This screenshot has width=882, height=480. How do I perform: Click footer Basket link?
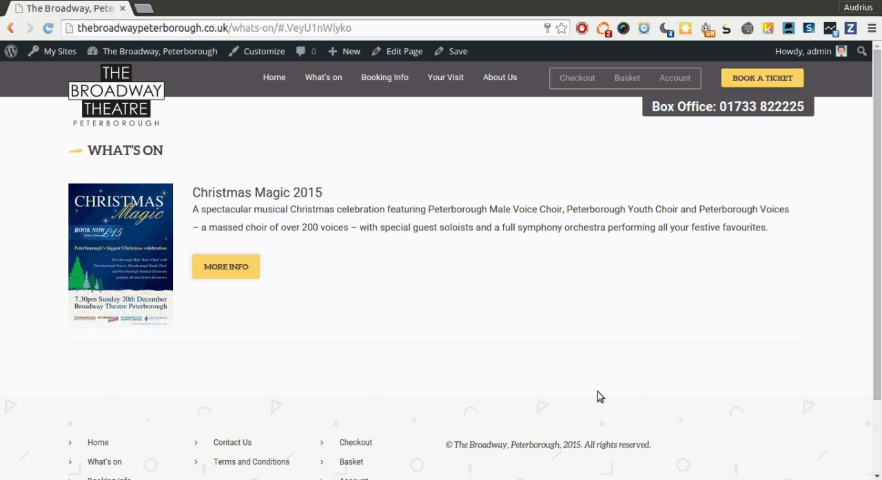point(351,461)
